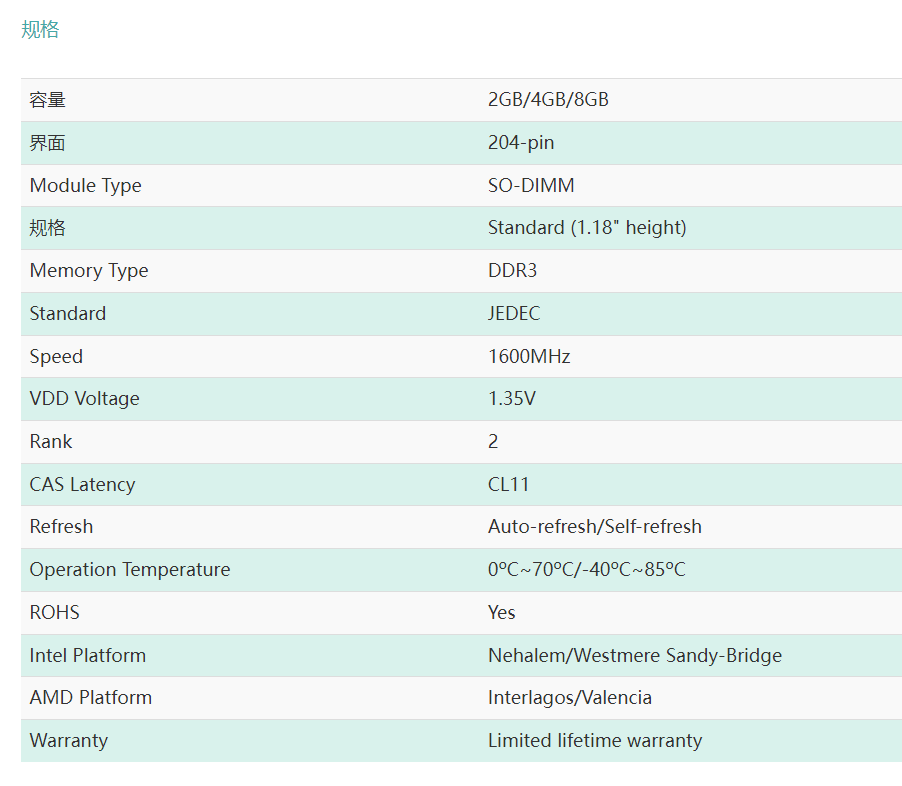Select the 容量 row label
The image size is (902, 786).
coord(48,100)
